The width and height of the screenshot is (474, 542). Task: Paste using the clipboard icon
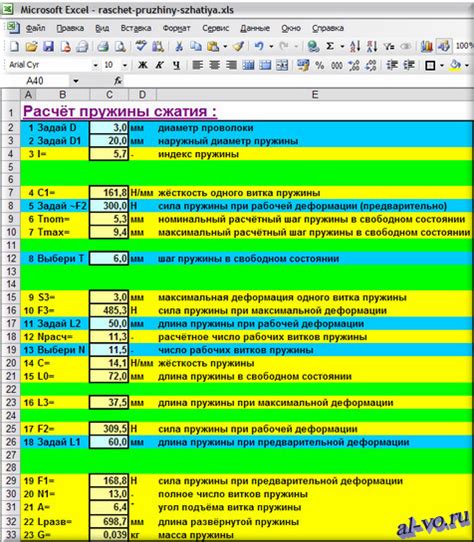213,46
